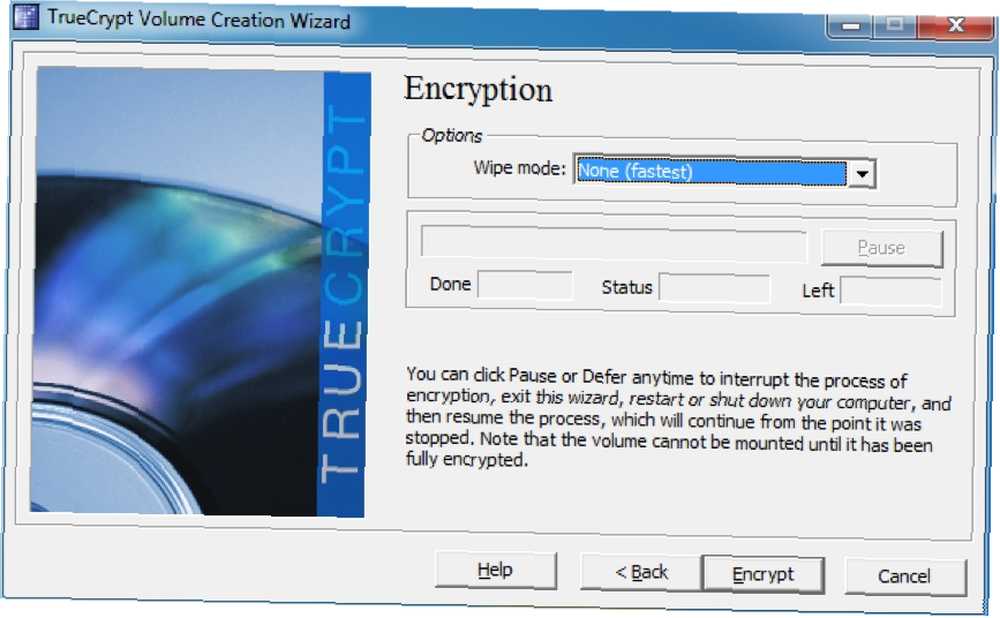The height and width of the screenshot is (618, 1000).
Task: Click the Done value field
Action: (525, 285)
